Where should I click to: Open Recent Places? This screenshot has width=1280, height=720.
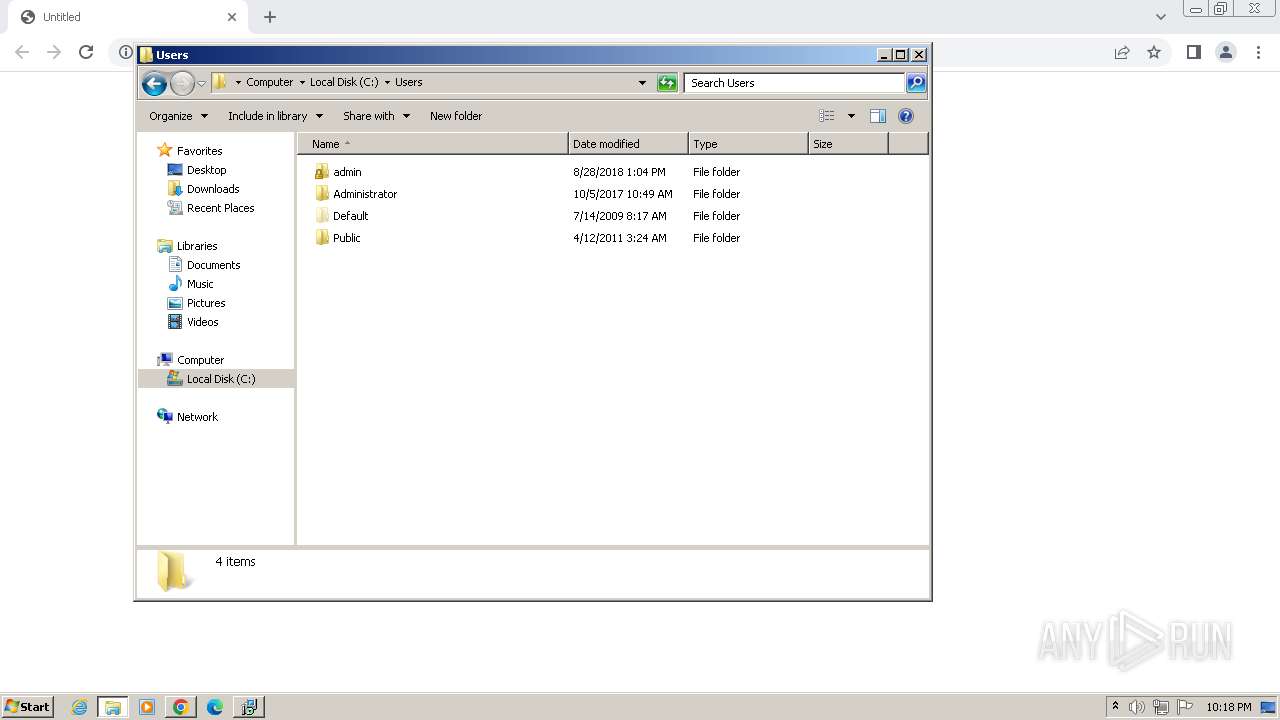(220, 208)
